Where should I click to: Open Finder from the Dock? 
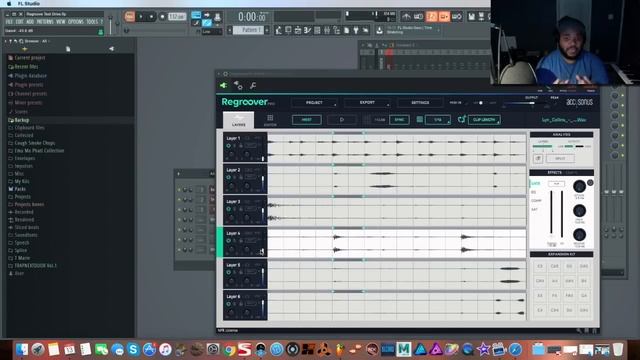pyautogui.click(x=22, y=349)
